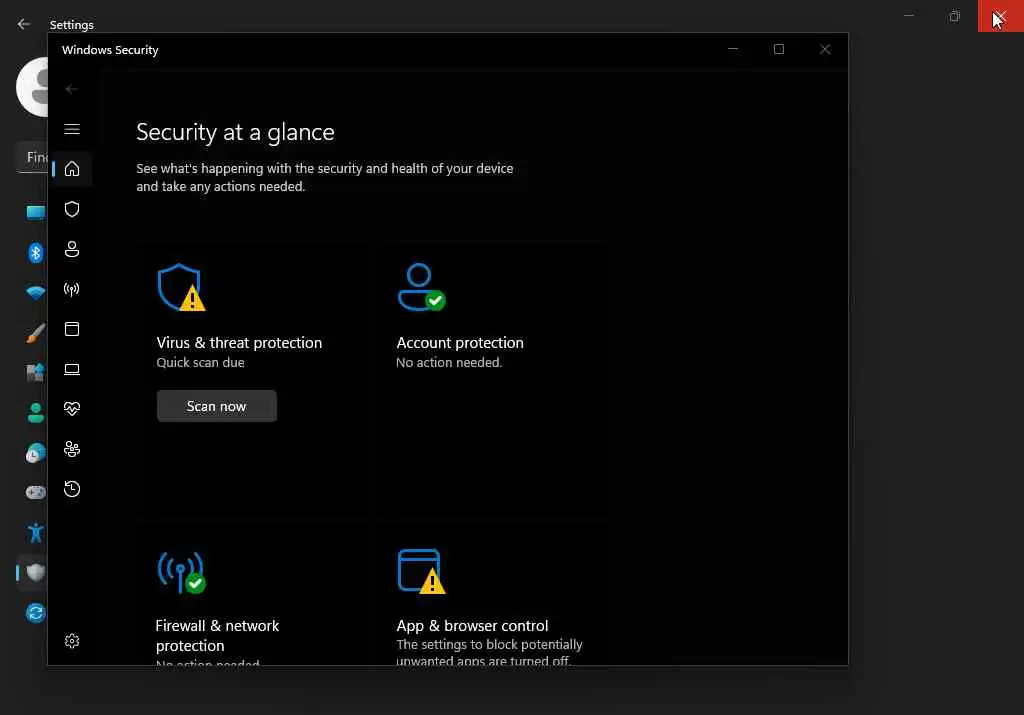Image resolution: width=1024 pixels, height=715 pixels.
Task: Open Device performance & health heart icon
Action: [x=72, y=409]
